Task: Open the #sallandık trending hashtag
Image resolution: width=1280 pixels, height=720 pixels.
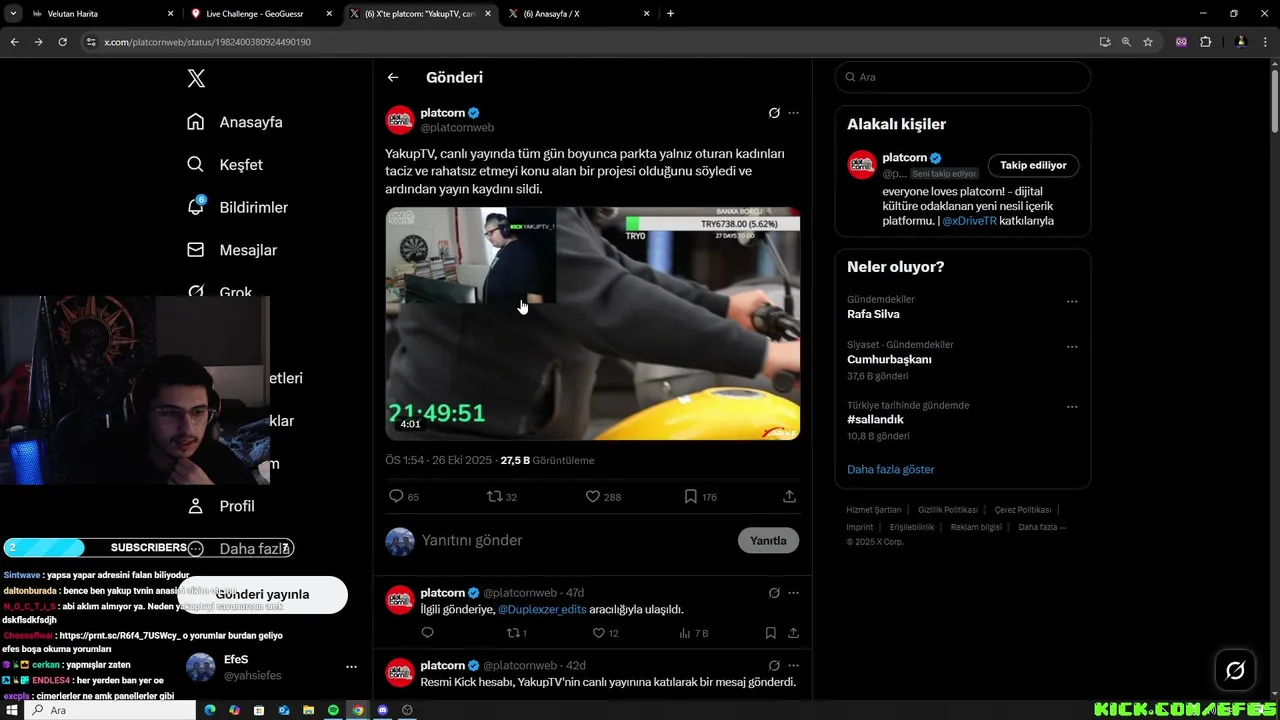Action: coord(875,420)
